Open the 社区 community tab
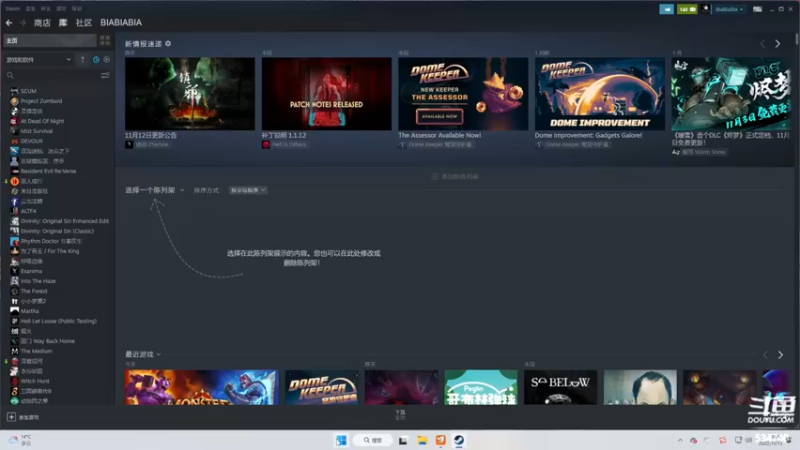The image size is (800, 450). coord(84,23)
